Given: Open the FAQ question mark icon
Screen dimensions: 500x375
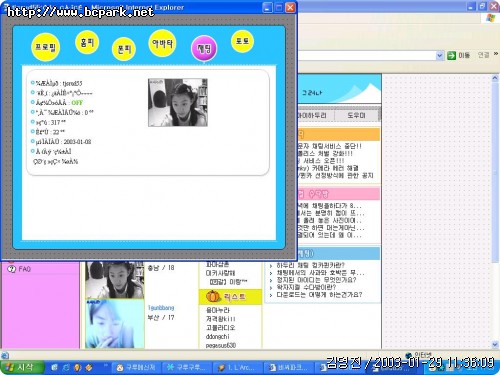Looking at the screenshot, I should coord(12,269).
